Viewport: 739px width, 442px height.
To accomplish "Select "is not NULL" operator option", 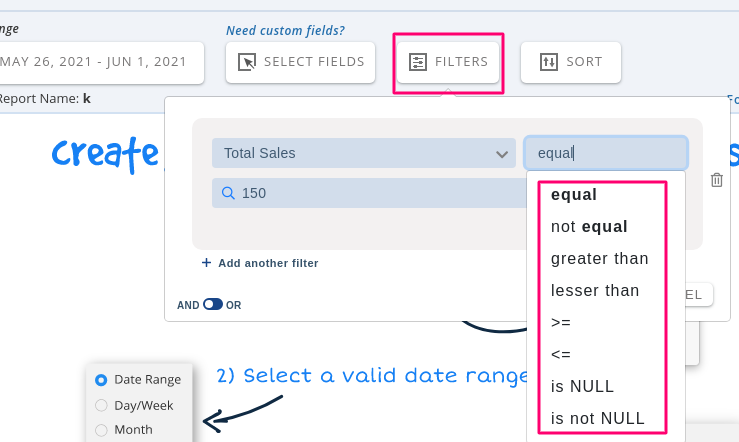I will (597, 418).
